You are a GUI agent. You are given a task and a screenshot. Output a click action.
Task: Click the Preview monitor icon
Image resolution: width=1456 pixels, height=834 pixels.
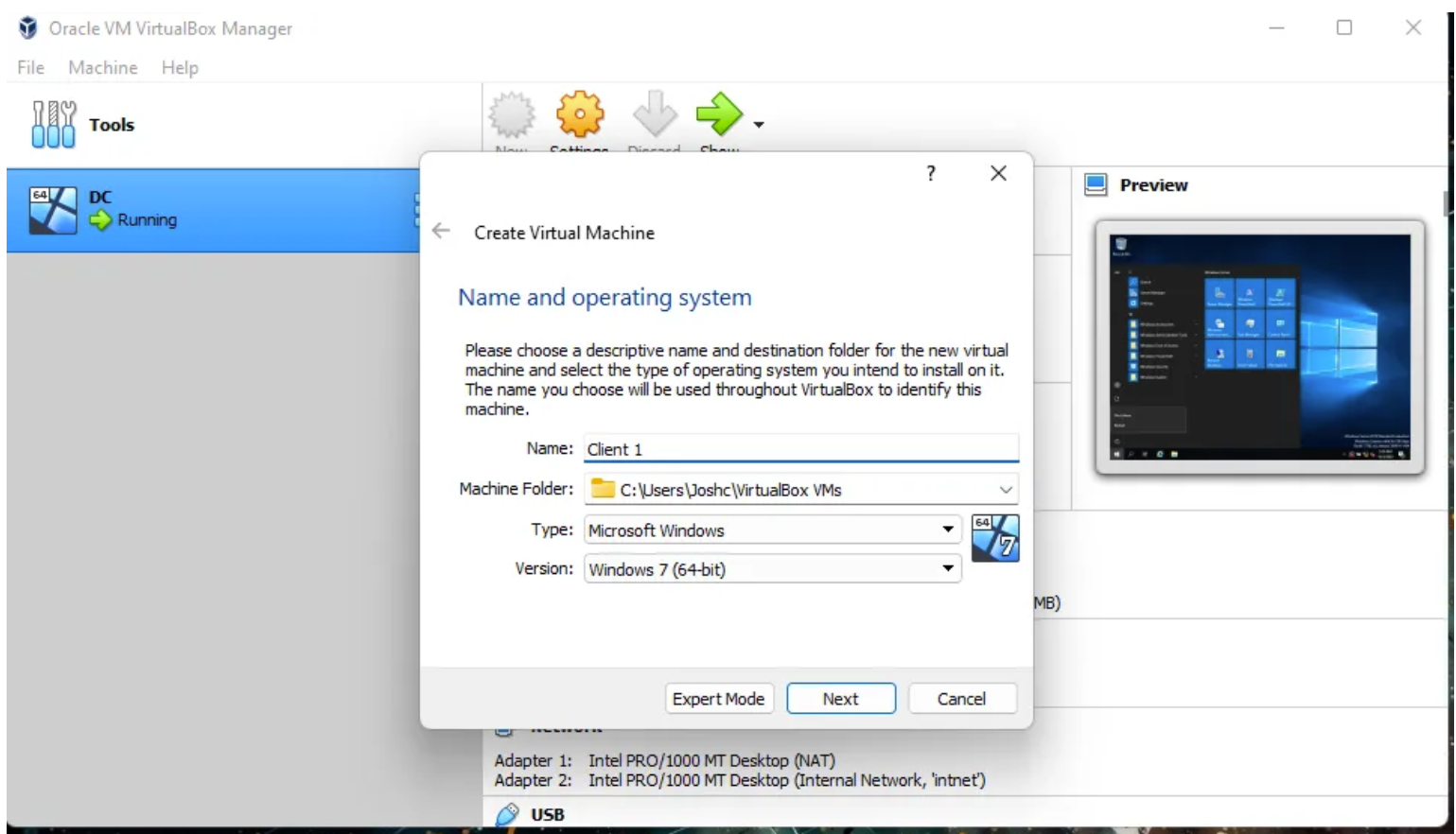1096,184
